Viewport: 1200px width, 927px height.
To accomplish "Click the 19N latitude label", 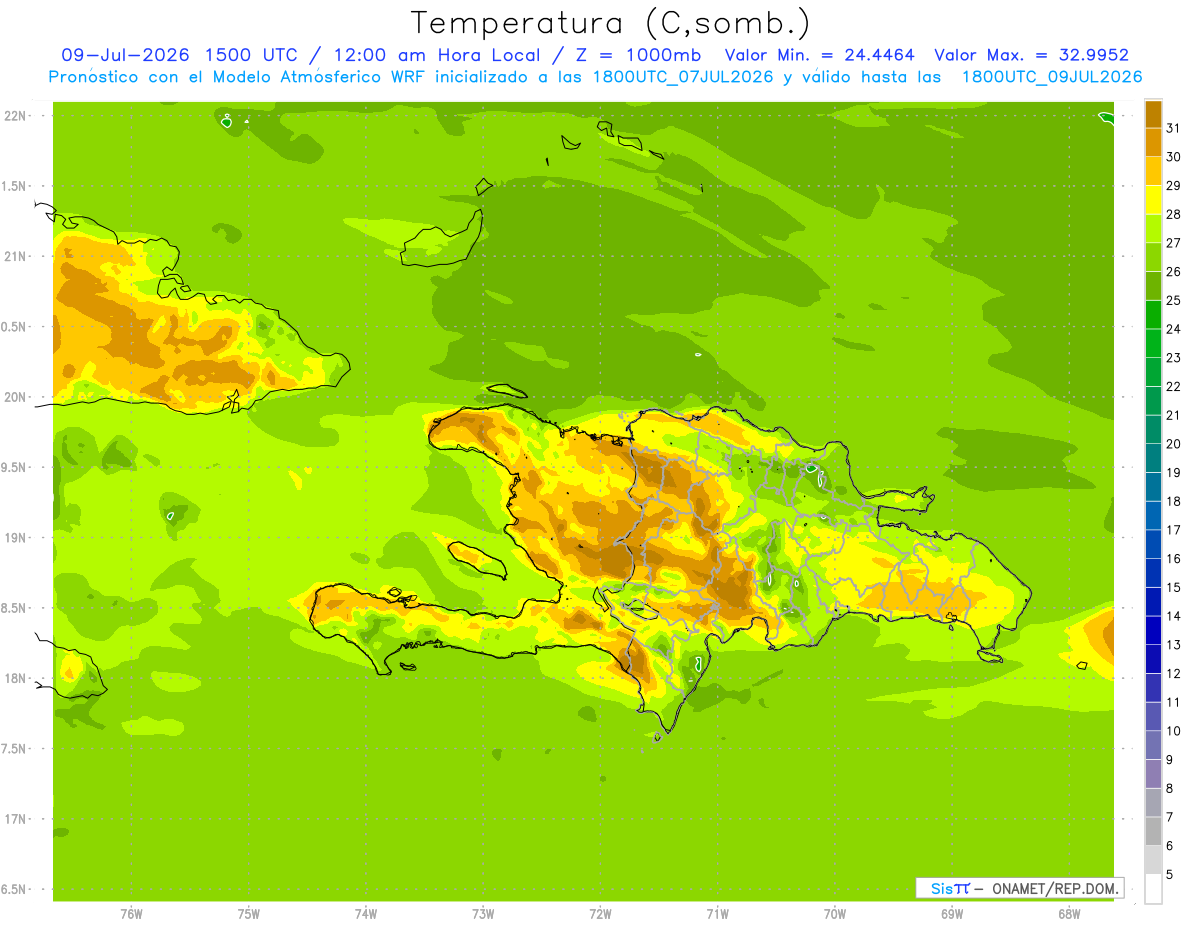I will coord(14,537).
